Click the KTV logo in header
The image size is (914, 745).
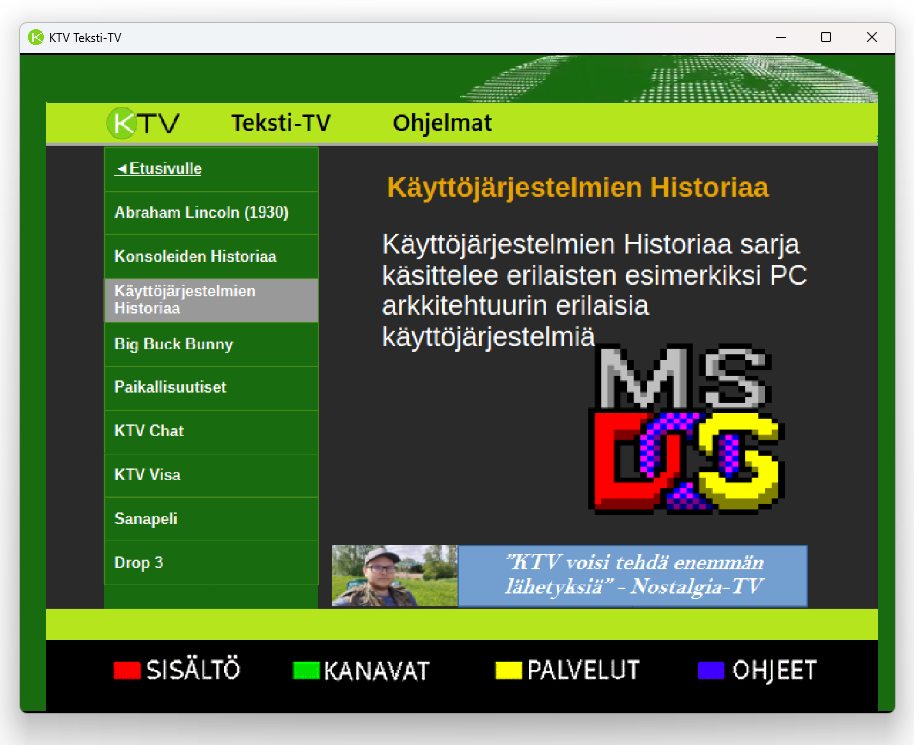tap(144, 123)
